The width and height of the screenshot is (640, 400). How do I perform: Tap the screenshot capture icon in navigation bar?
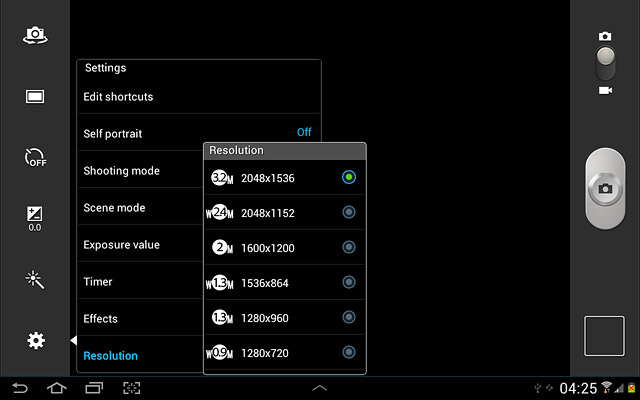coord(131,388)
